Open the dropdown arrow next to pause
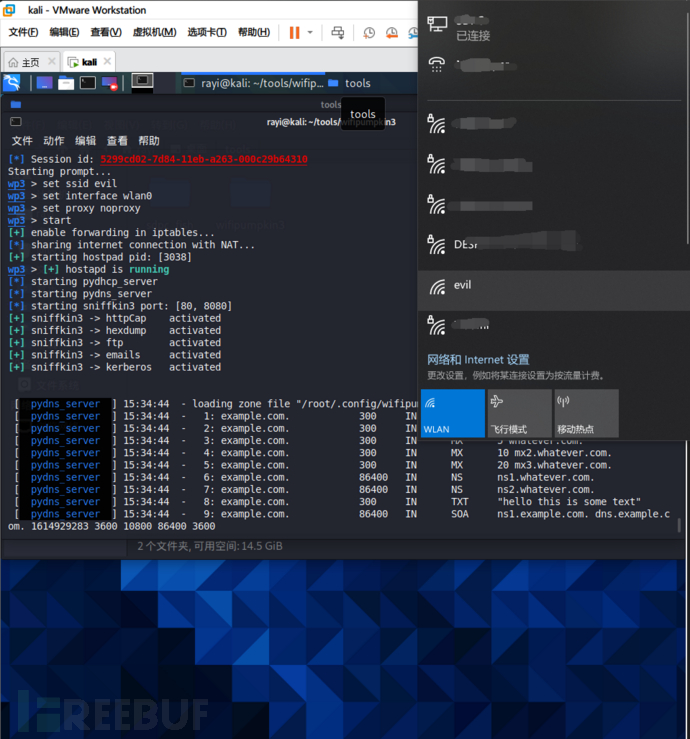Image resolution: width=690 pixels, height=739 pixels. pyautogui.click(x=310, y=33)
